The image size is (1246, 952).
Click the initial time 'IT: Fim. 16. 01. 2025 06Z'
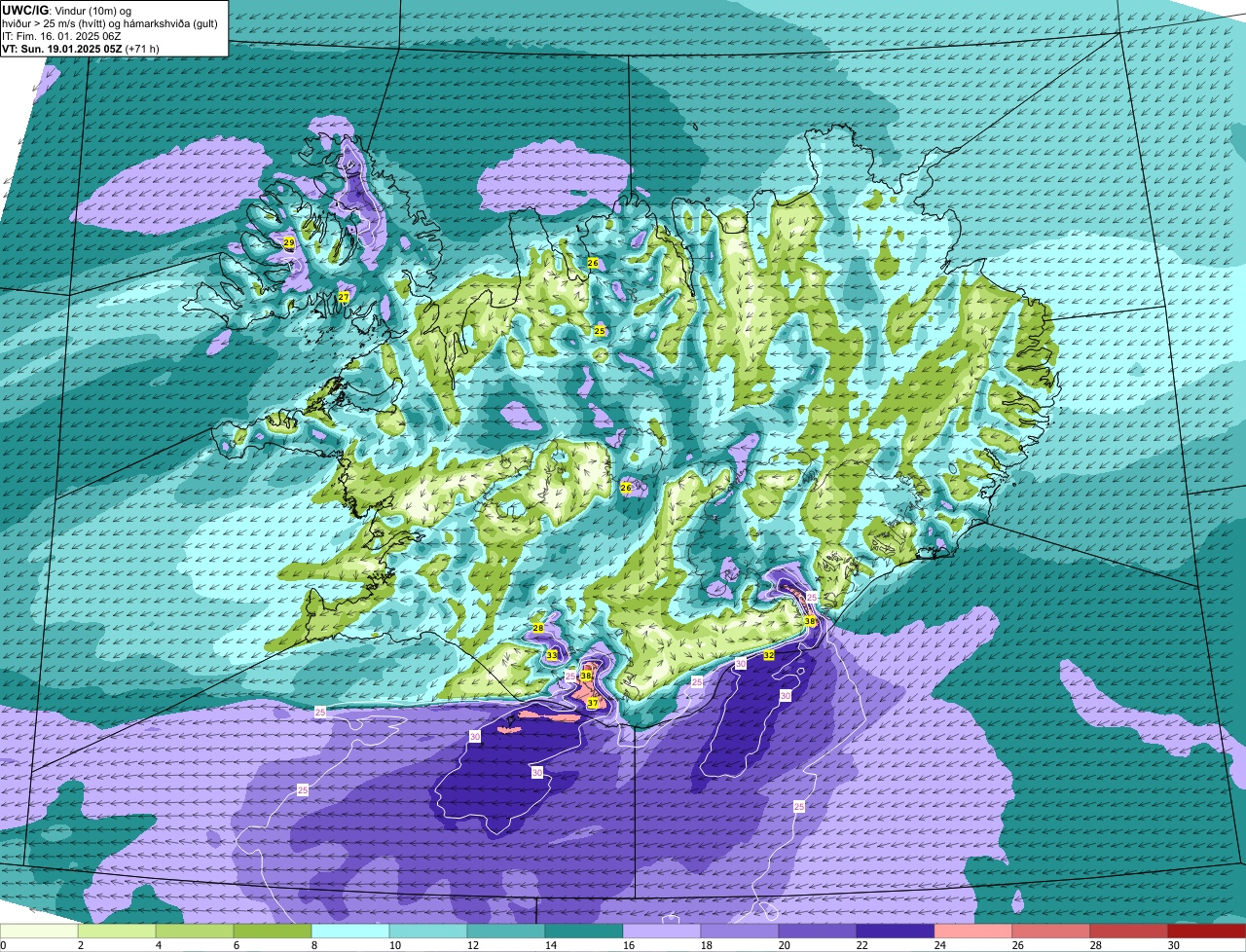[x=61, y=35]
